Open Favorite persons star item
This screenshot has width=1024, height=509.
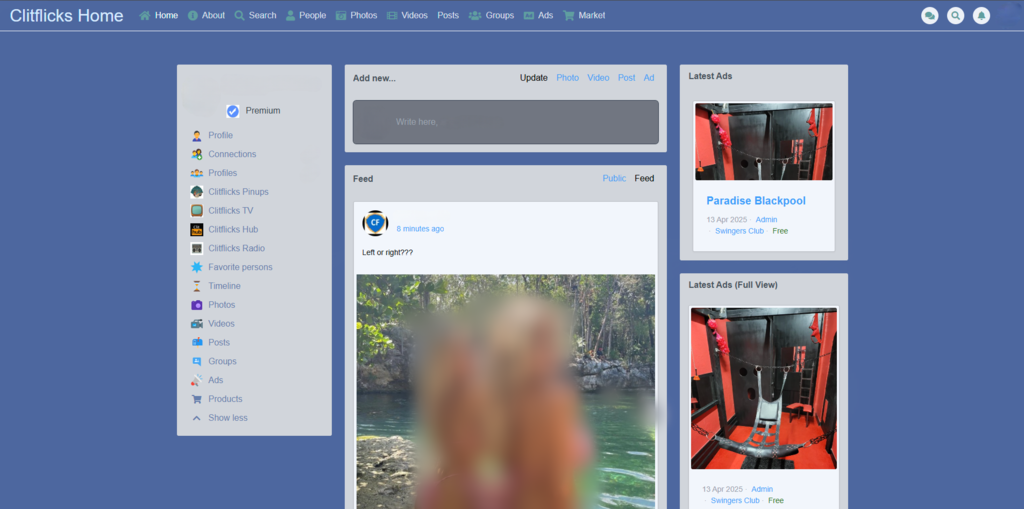(240, 267)
